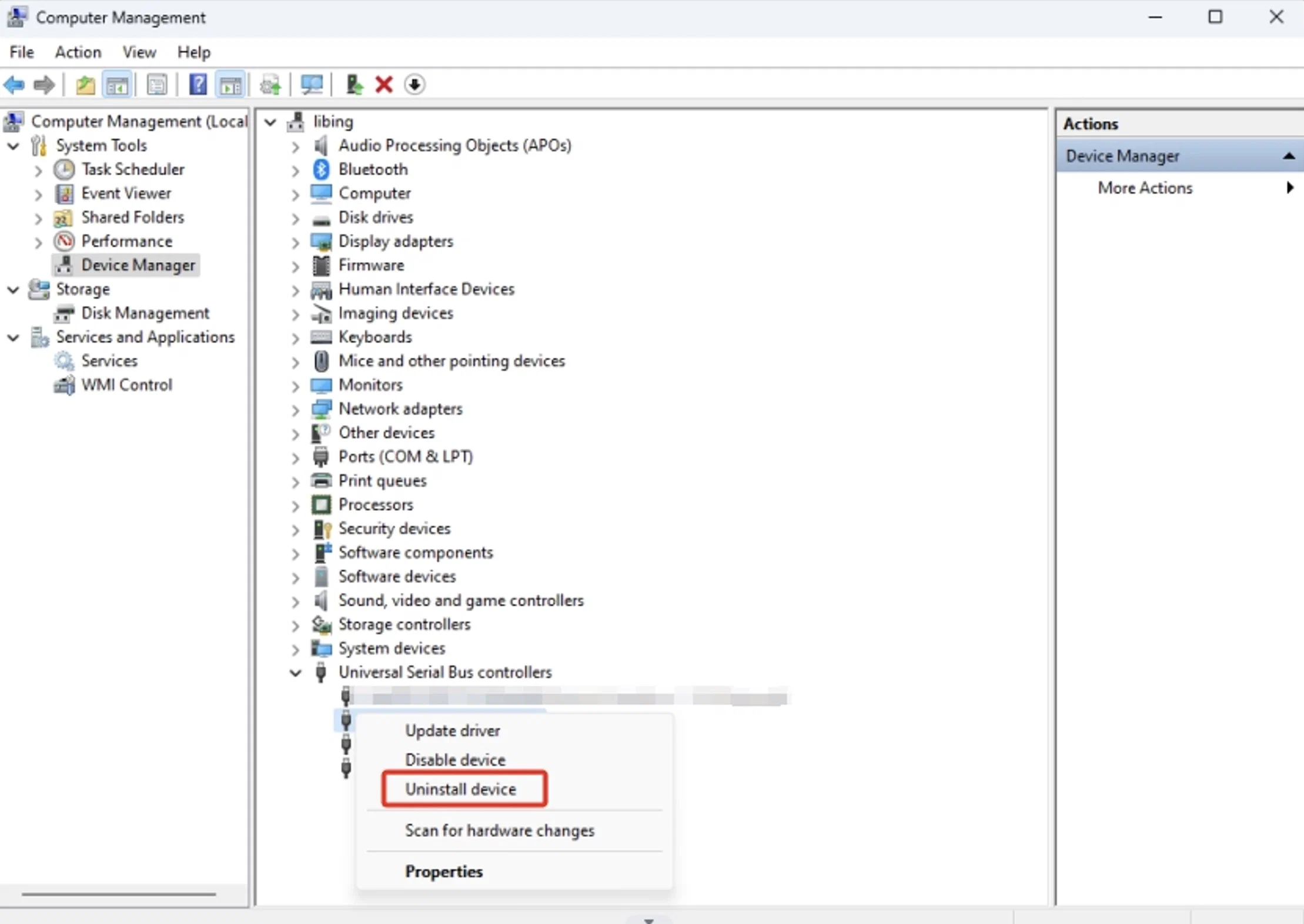Expand the Disk drives category
Viewport: 1304px width, 924px height.
point(296,218)
